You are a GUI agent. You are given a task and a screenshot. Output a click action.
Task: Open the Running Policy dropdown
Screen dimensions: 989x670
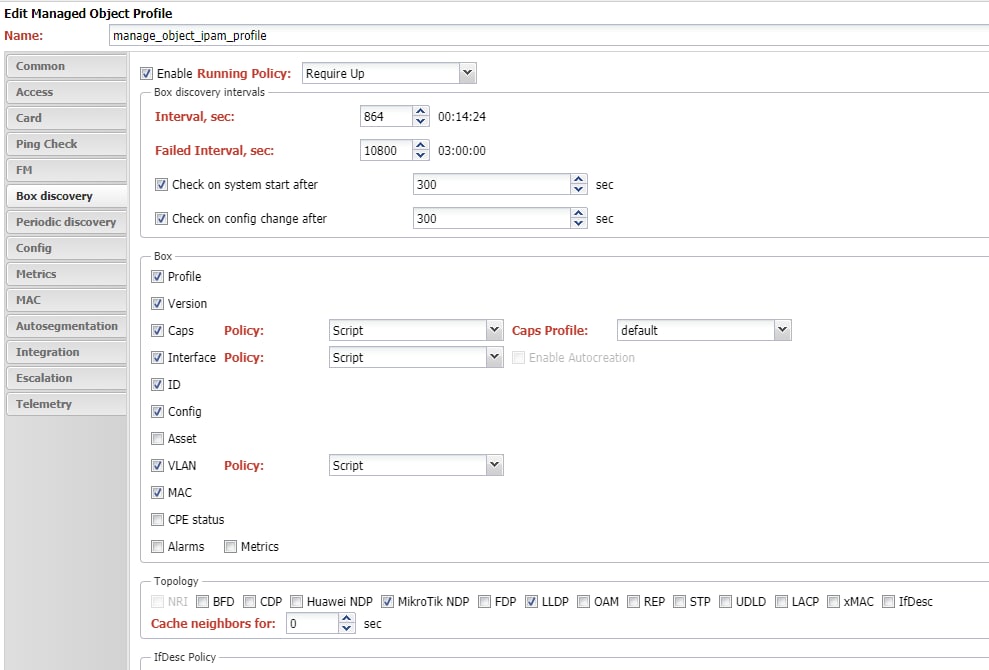(x=467, y=73)
